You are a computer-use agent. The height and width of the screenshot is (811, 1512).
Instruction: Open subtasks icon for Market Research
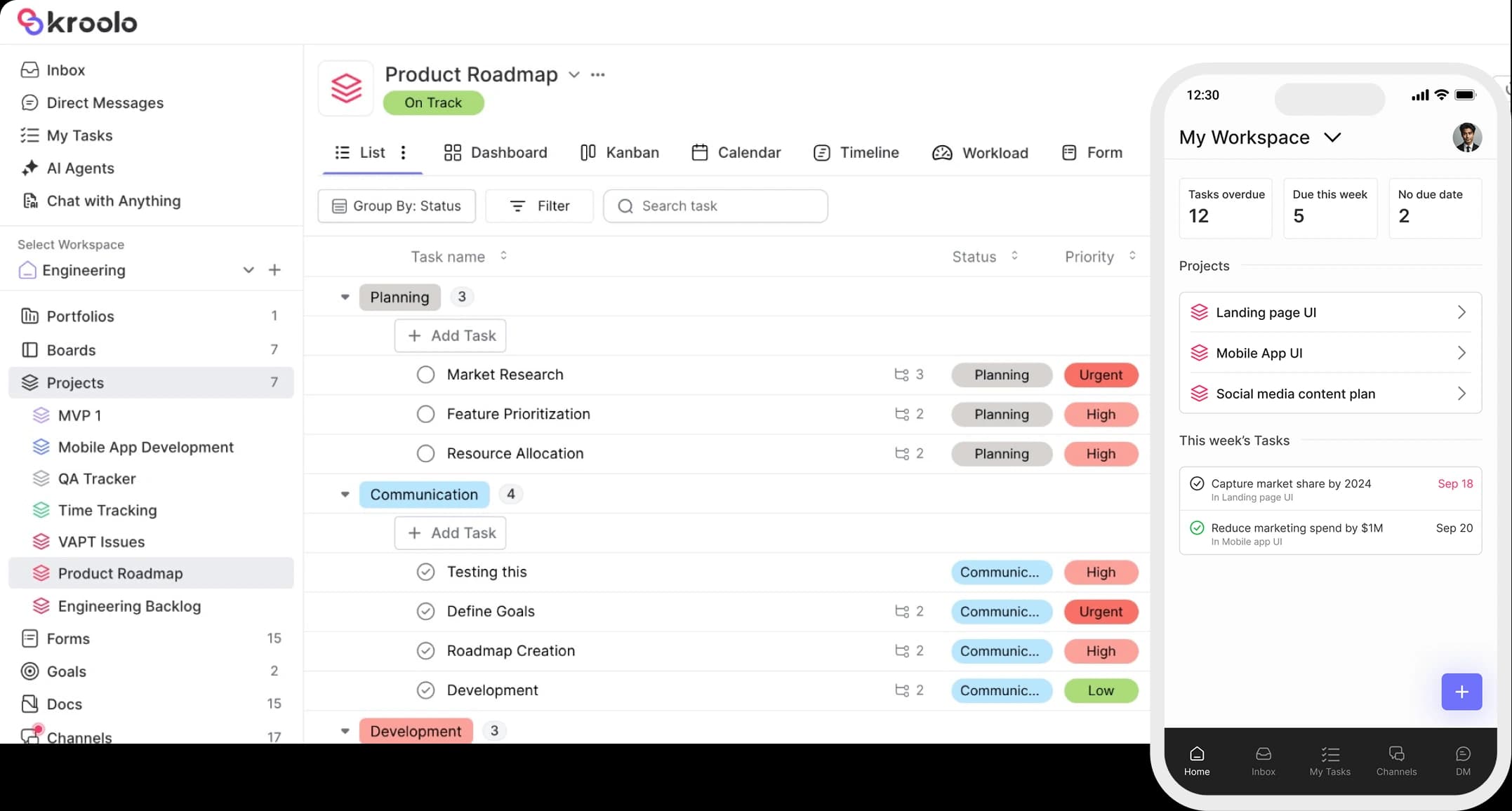(901, 375)
